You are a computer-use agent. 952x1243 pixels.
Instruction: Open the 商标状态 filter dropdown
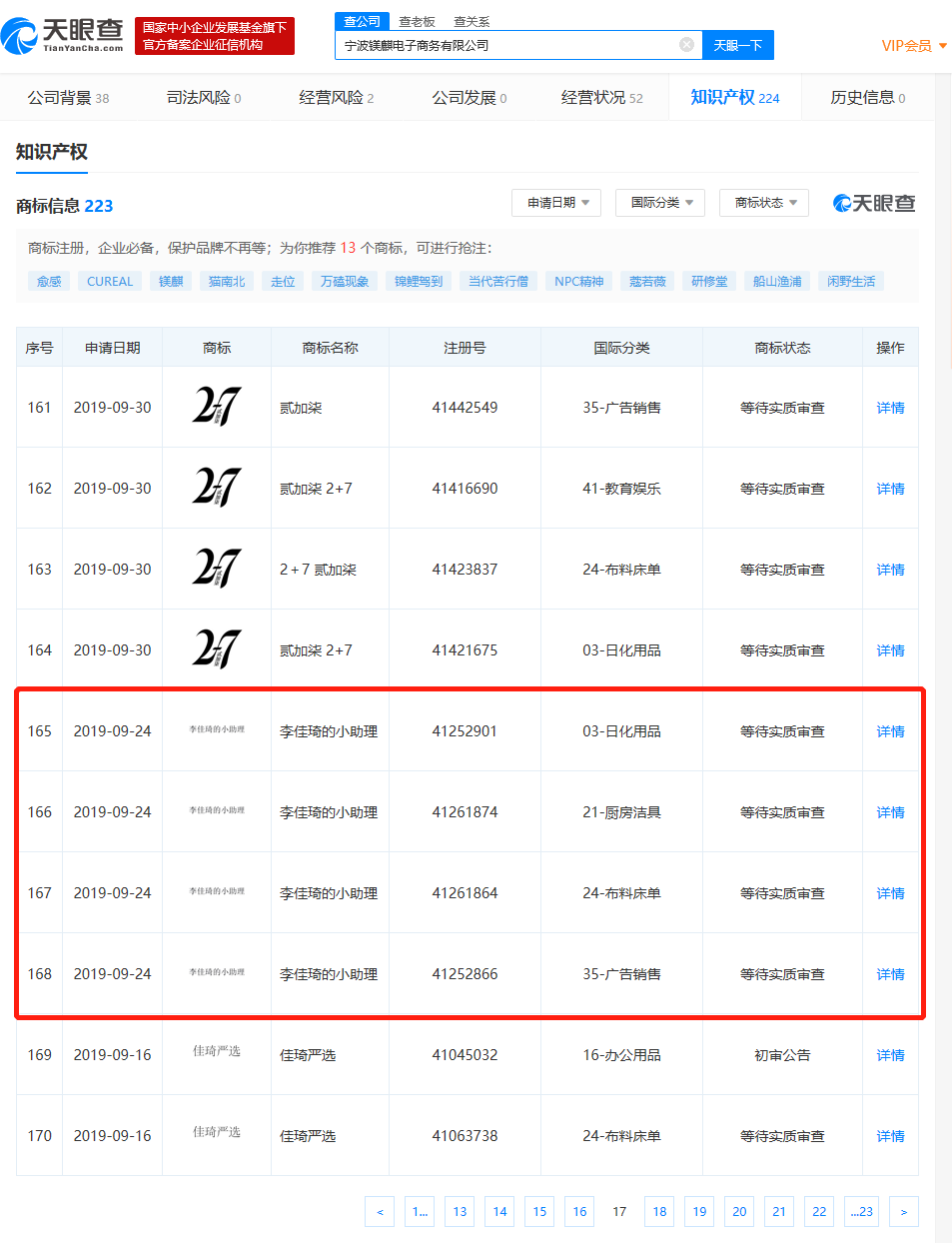tap(764, 203)
